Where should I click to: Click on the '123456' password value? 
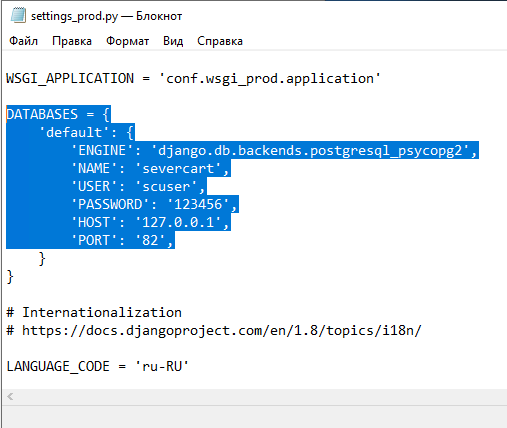198,204
